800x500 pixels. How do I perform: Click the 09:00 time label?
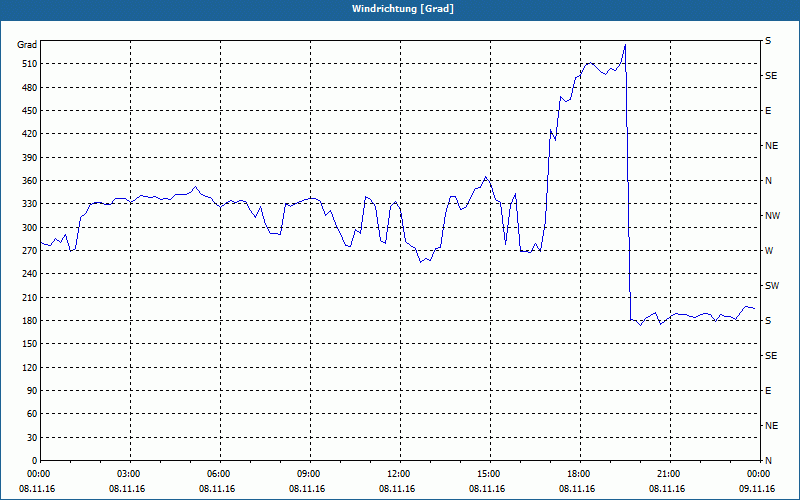point(309,473)
